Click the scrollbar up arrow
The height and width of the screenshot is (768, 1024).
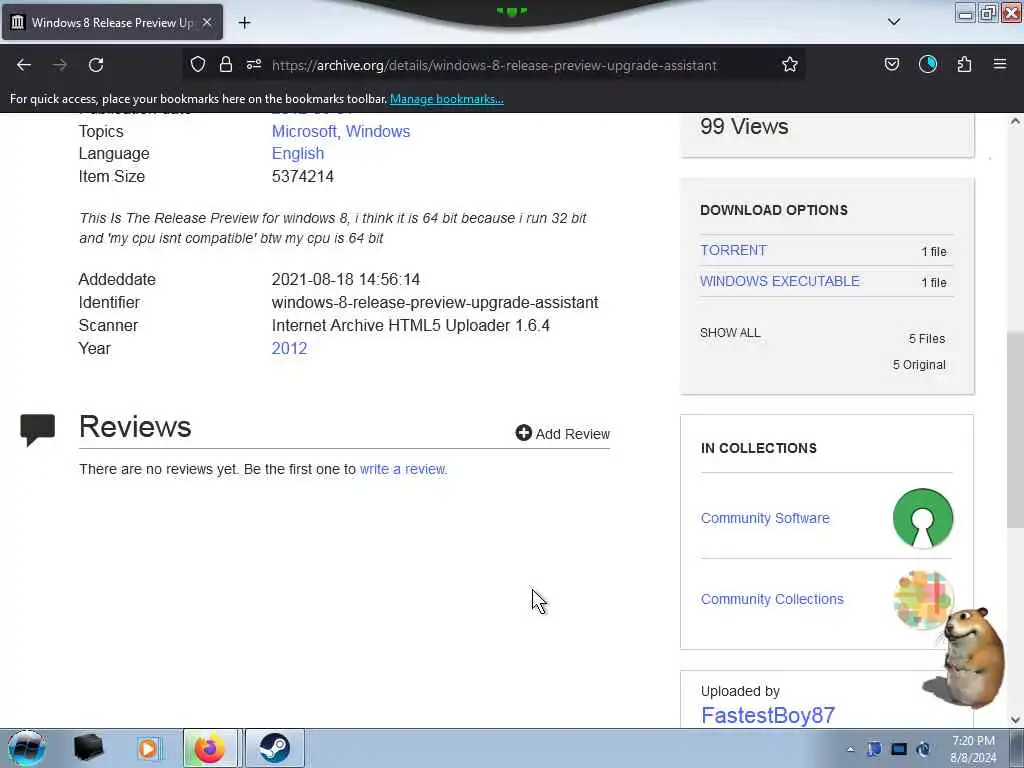1015,121
